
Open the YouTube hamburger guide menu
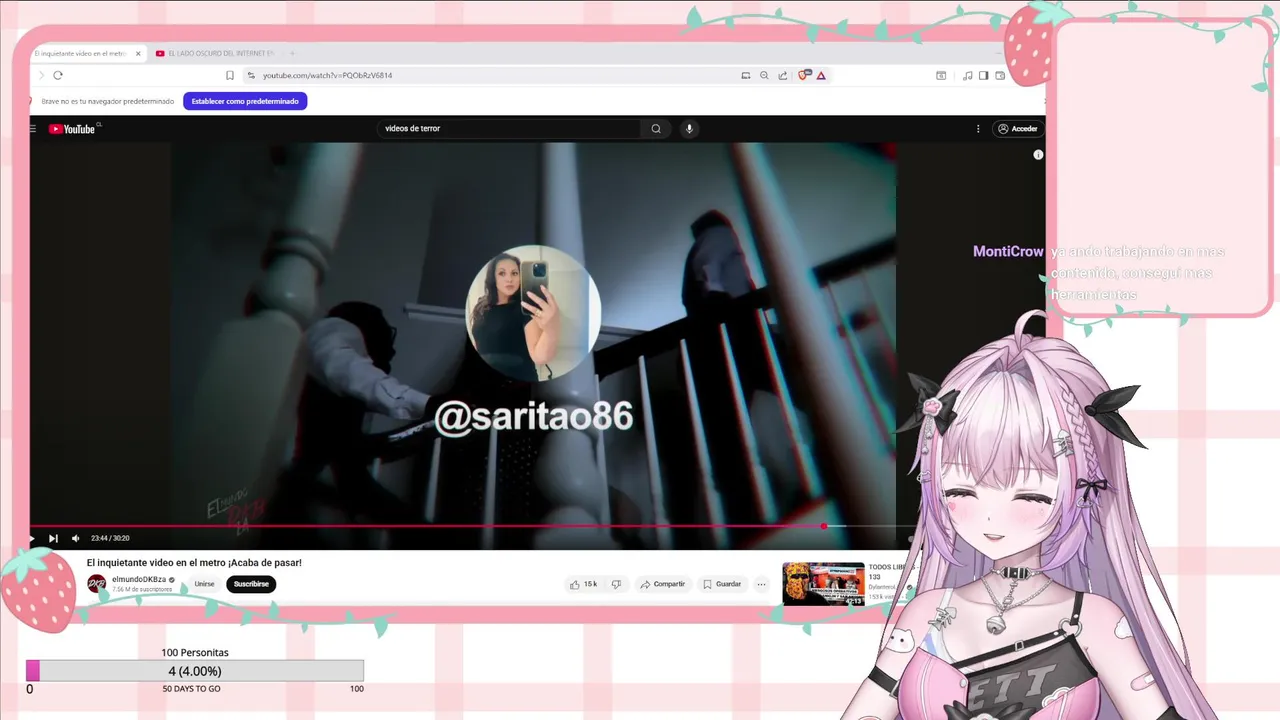click(x=33, y=128)
